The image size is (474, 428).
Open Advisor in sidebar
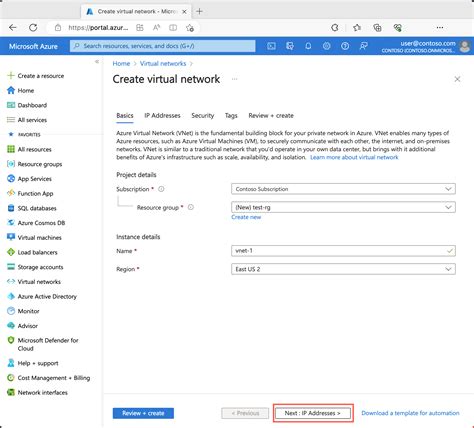coord(22,326)
